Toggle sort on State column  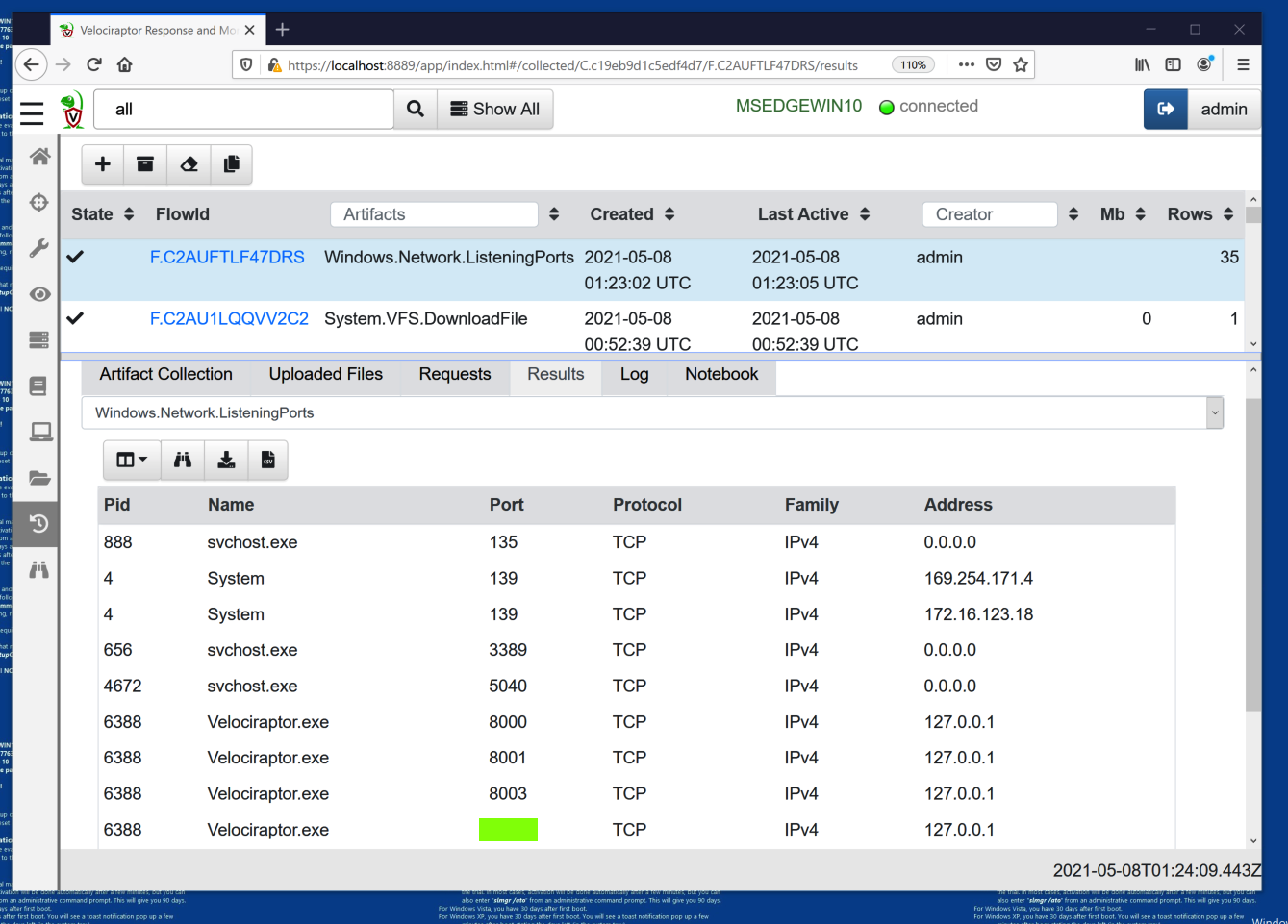point(129,214)
